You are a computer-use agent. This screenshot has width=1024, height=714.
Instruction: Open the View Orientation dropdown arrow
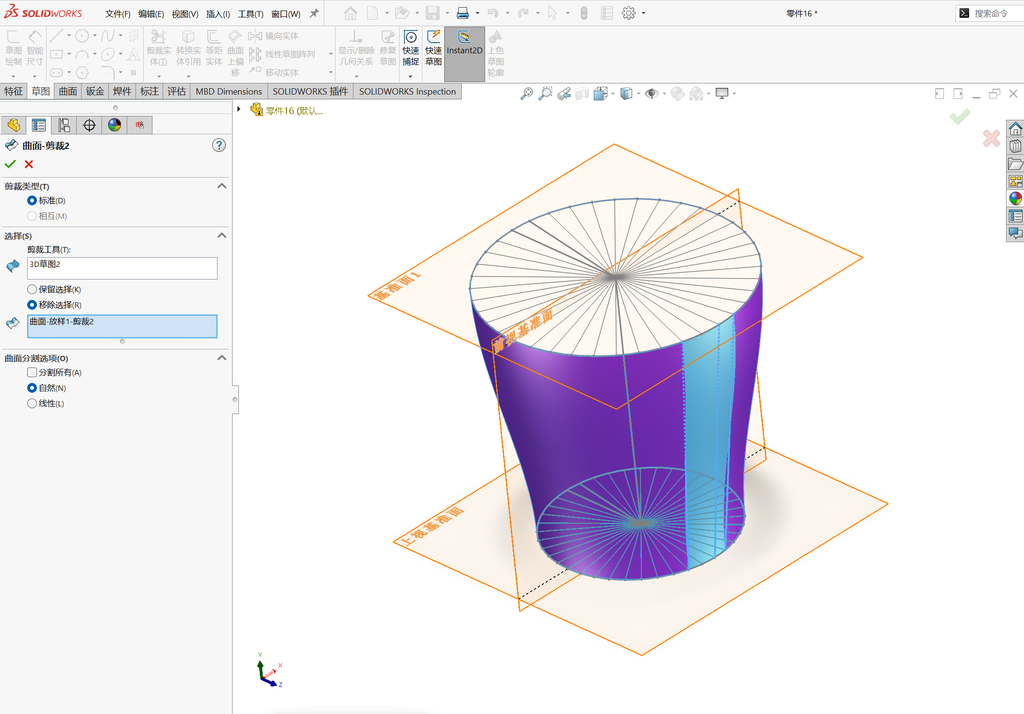[613, 94]
